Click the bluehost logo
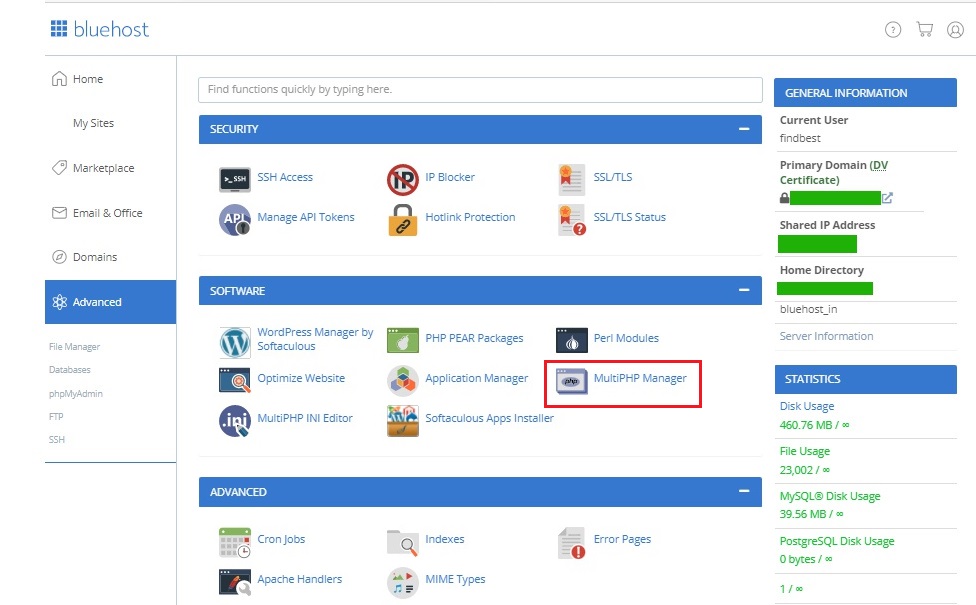The width and height of the screenshot is (976, 605). pos(100,29)
